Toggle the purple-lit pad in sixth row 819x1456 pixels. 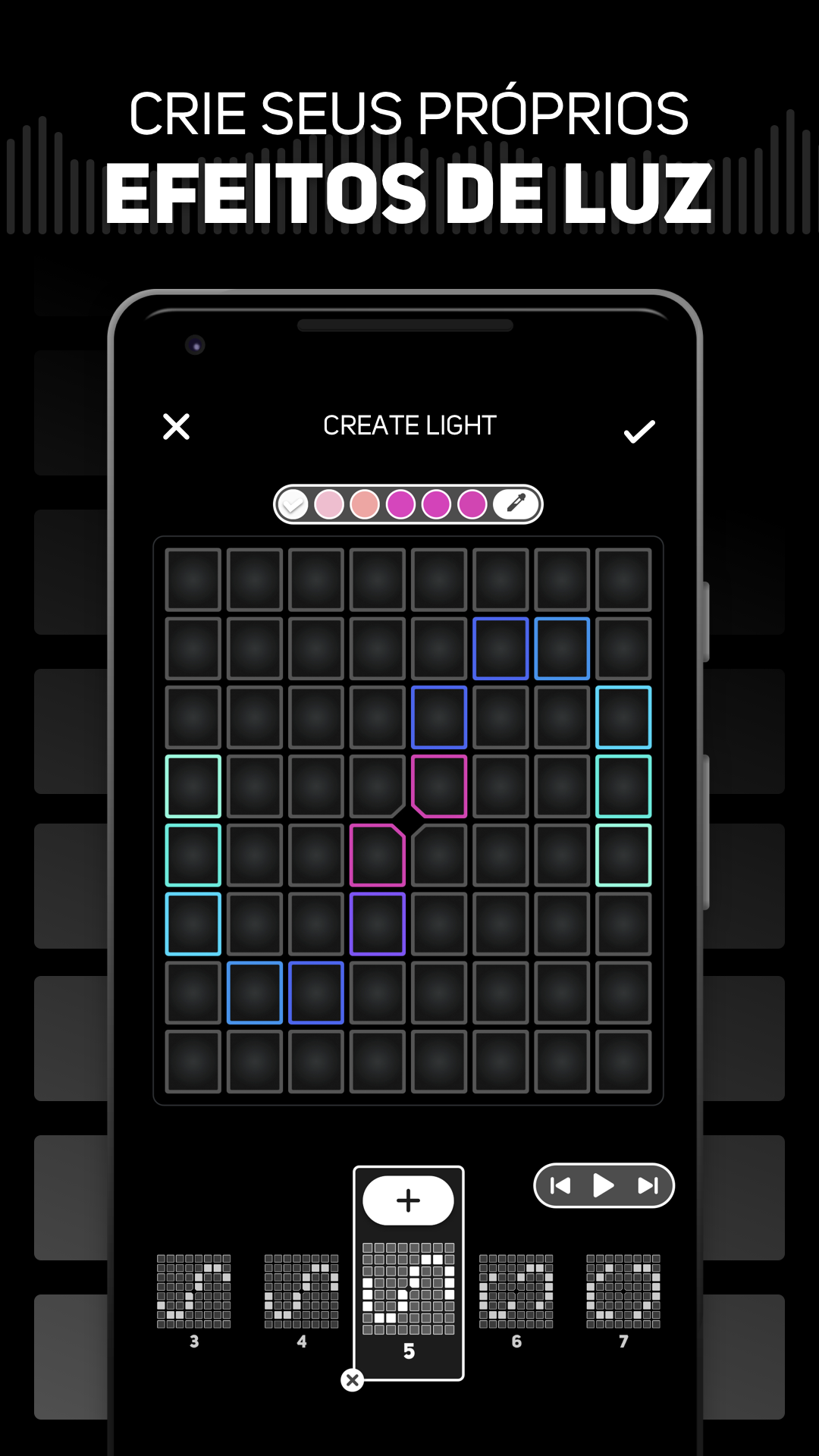point(378,924)
